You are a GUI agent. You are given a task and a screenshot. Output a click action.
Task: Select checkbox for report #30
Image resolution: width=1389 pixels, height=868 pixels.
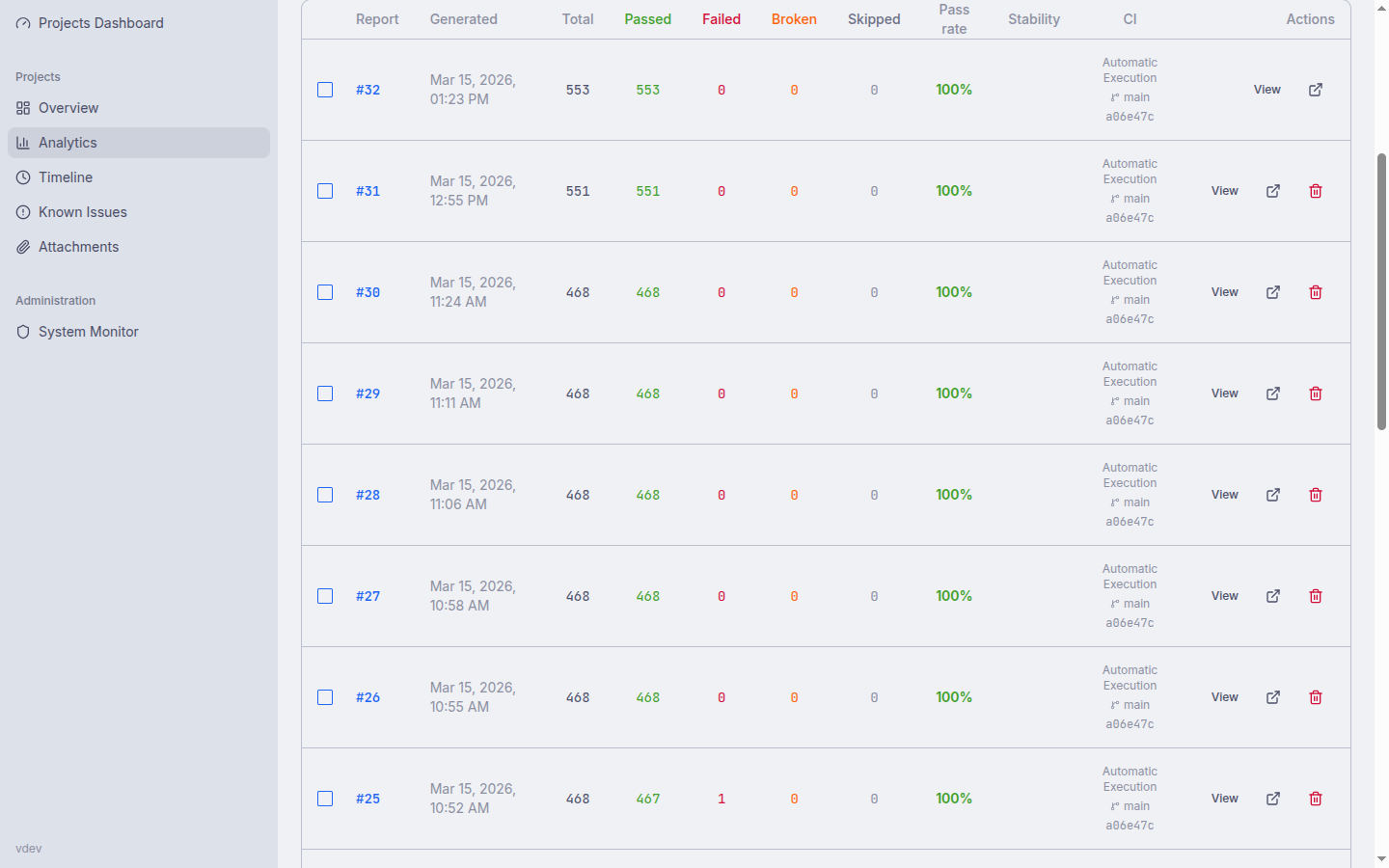point(325,292)
